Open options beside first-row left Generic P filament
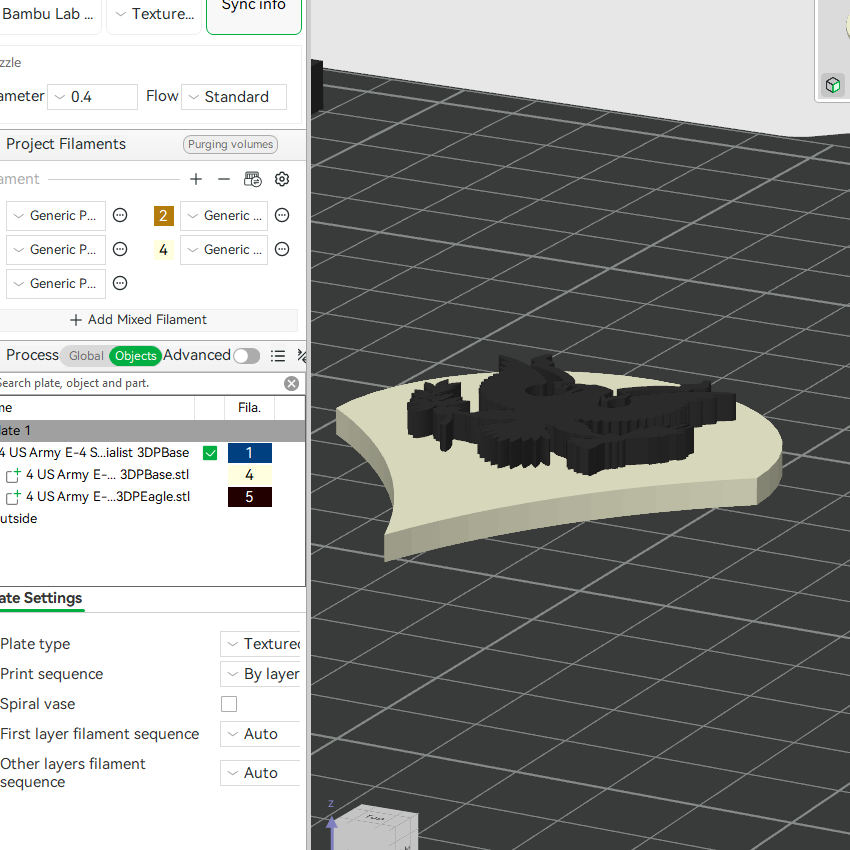This screenshot has width=850, height=850. tap(120, 215)
